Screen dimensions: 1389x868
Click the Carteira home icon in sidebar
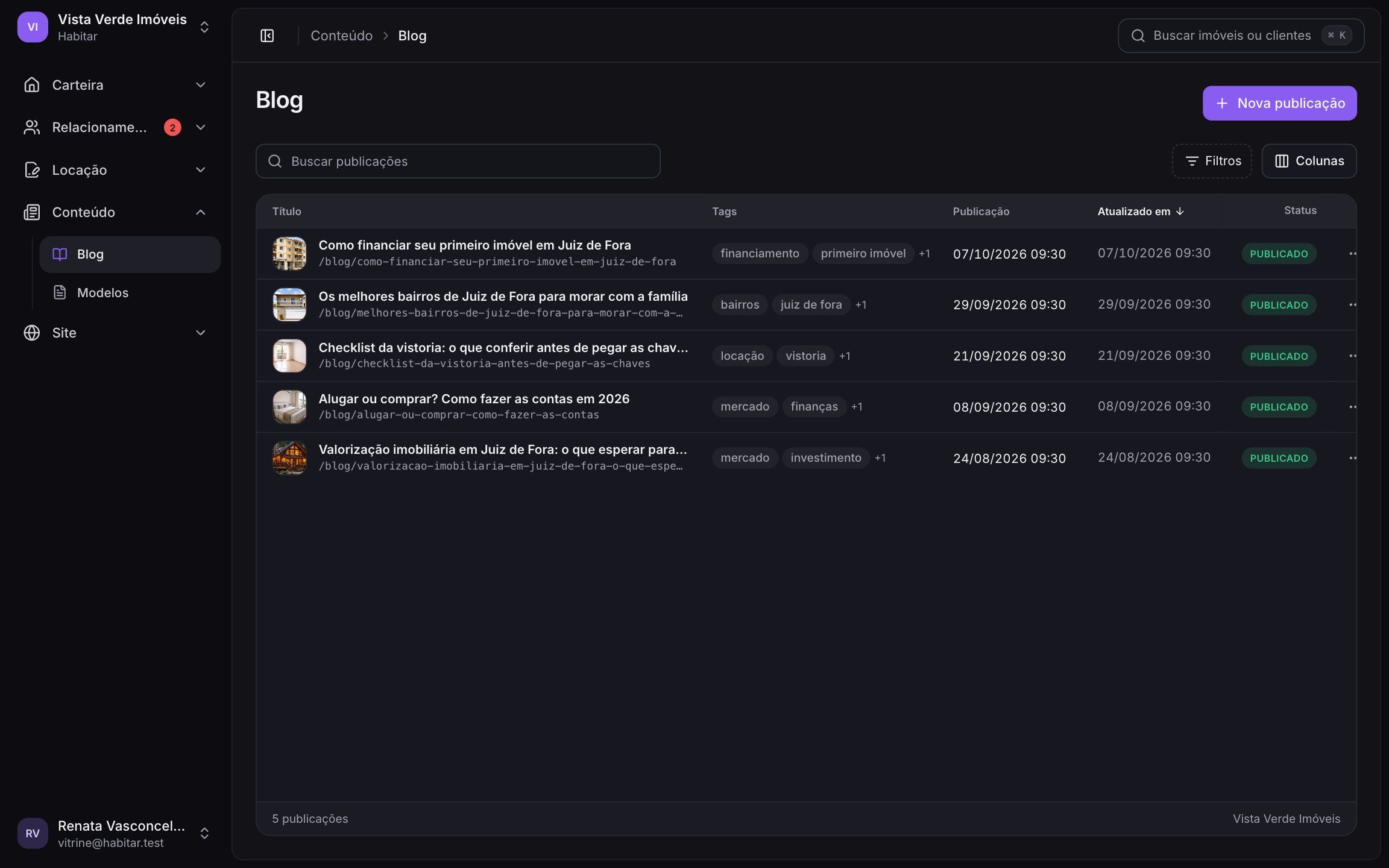pos(32,85)
